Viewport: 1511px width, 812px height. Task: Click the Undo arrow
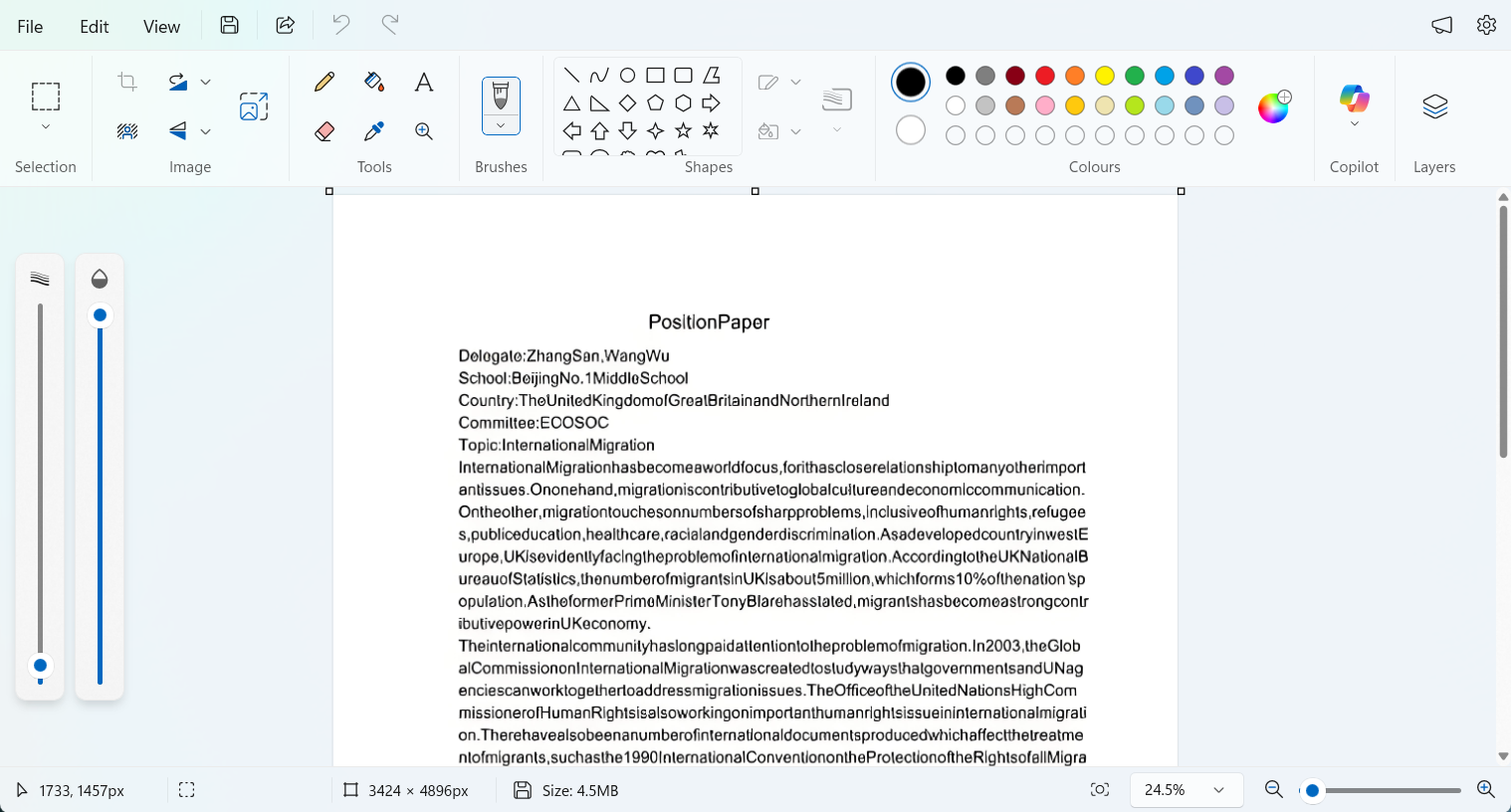(x=341, y=25)
